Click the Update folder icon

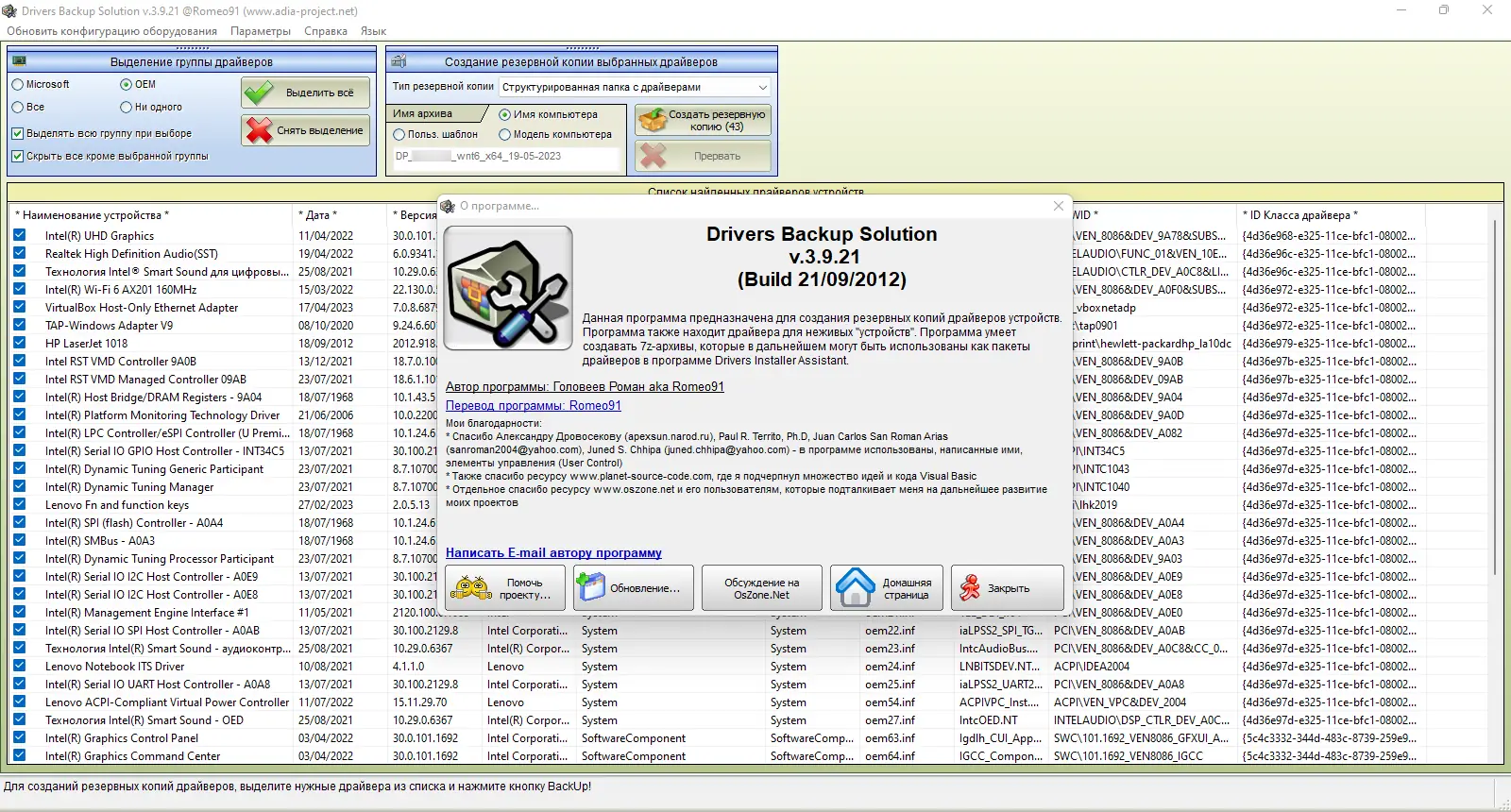591,588
